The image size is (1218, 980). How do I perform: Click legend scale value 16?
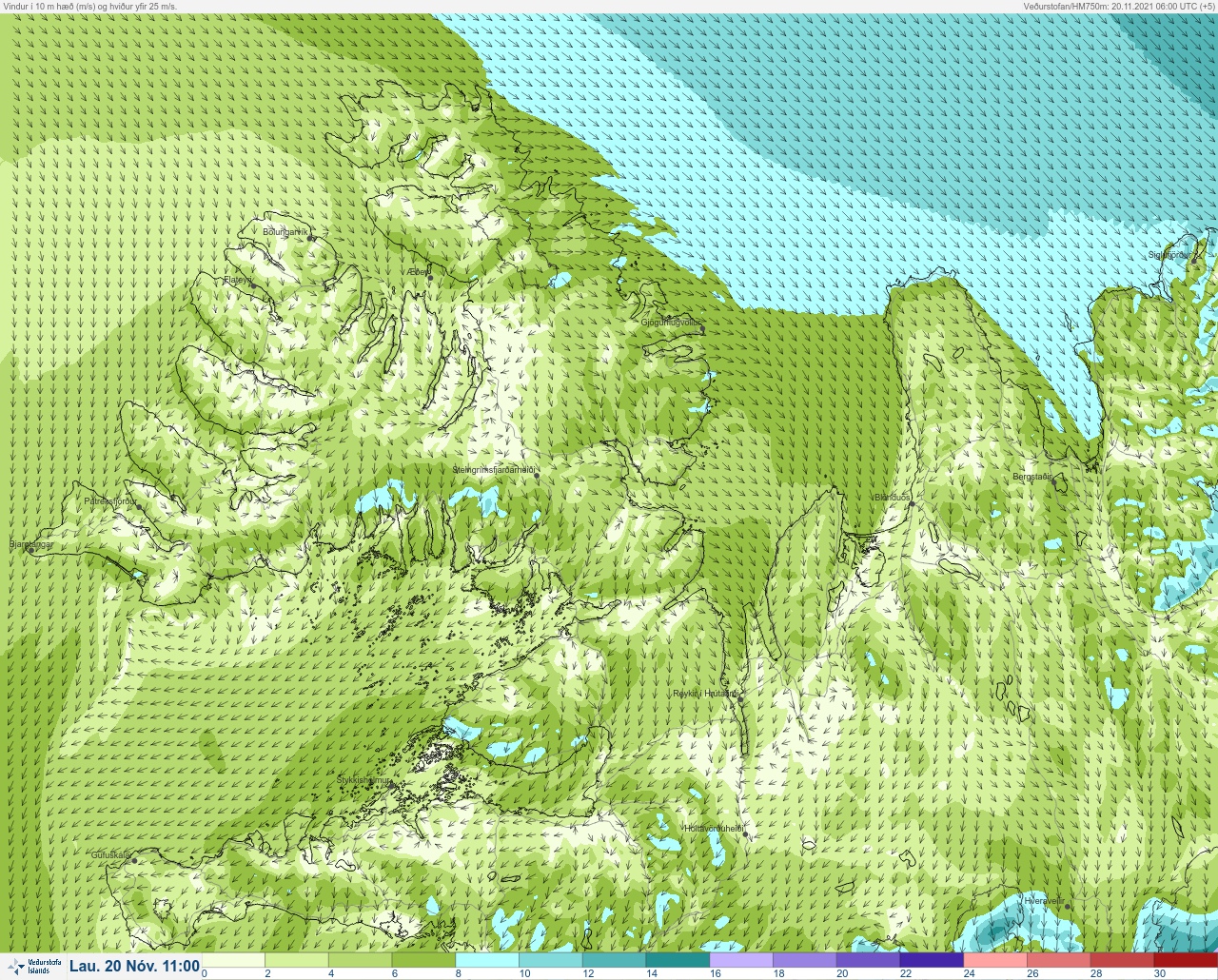pos(714,973)
